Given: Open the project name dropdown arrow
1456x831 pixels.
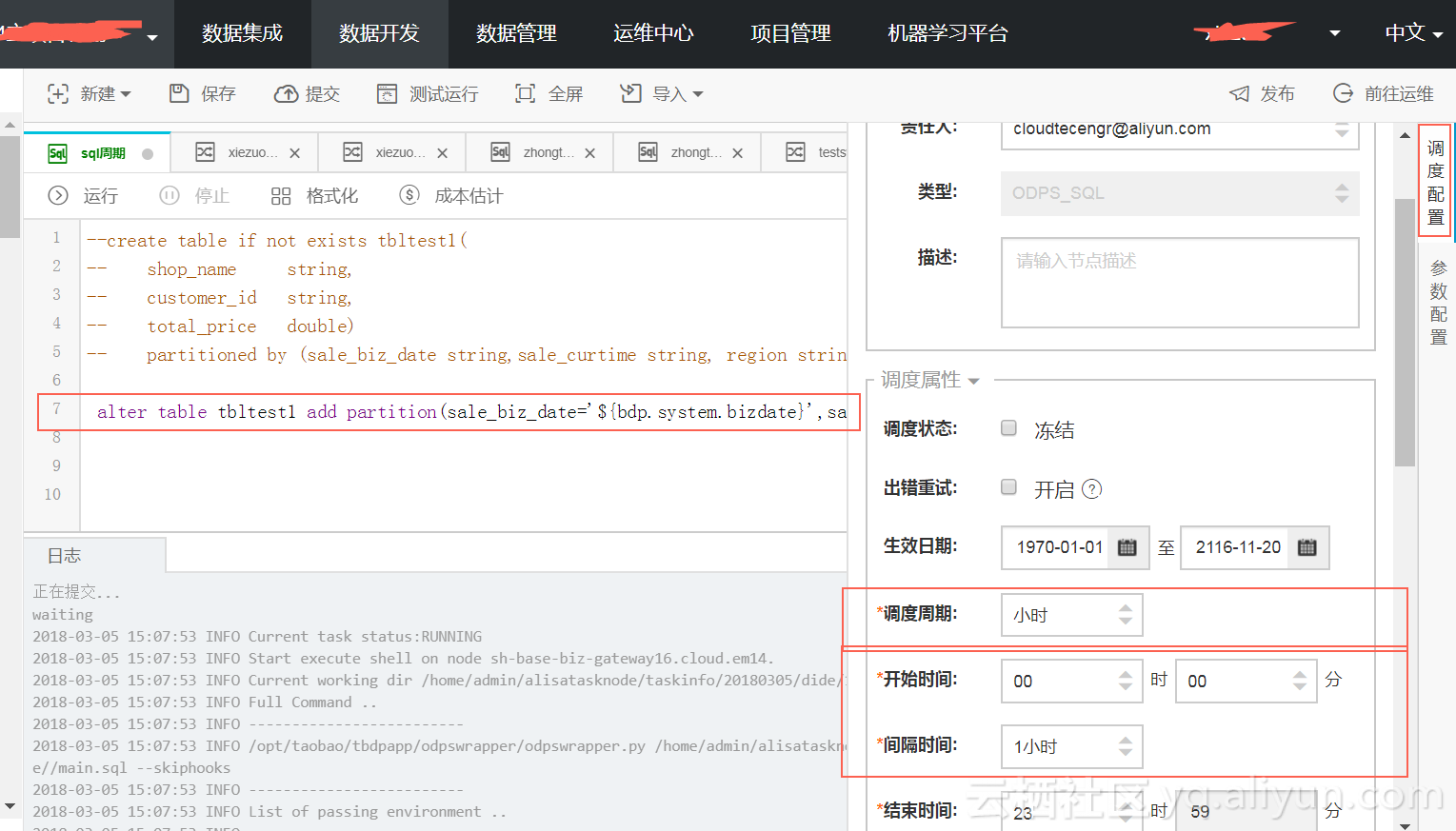Looking at the screenshot, I should point(152,37).
